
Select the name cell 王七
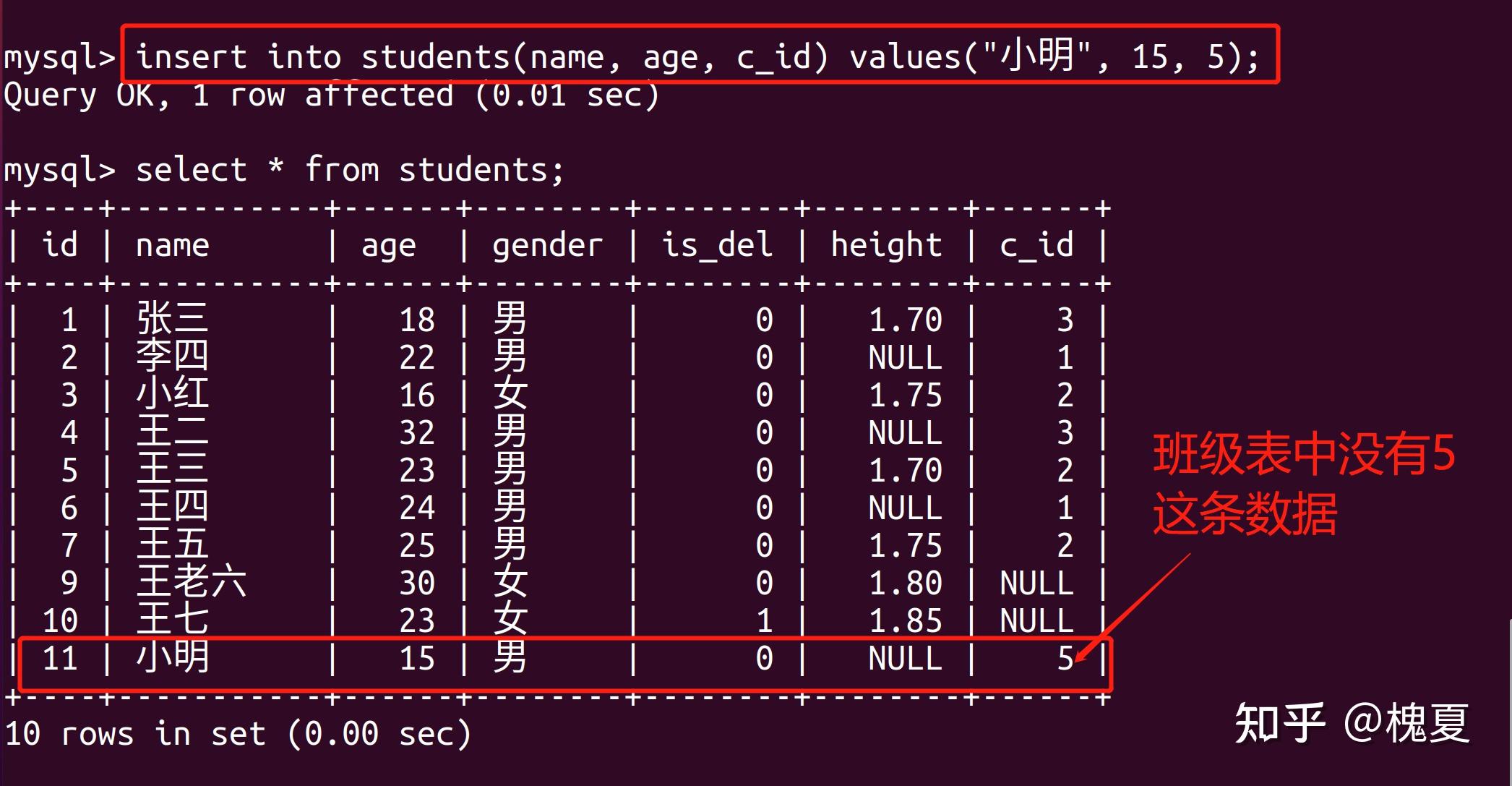173,620
